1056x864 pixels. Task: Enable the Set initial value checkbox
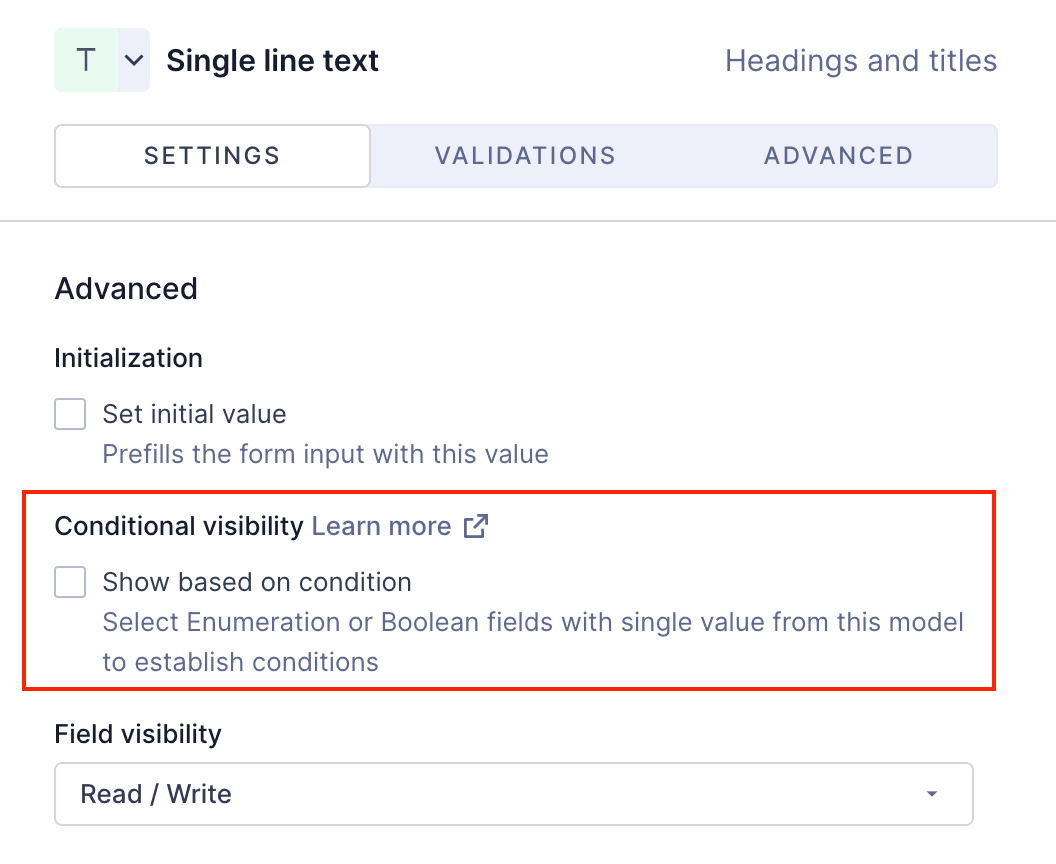coord(70,413)
